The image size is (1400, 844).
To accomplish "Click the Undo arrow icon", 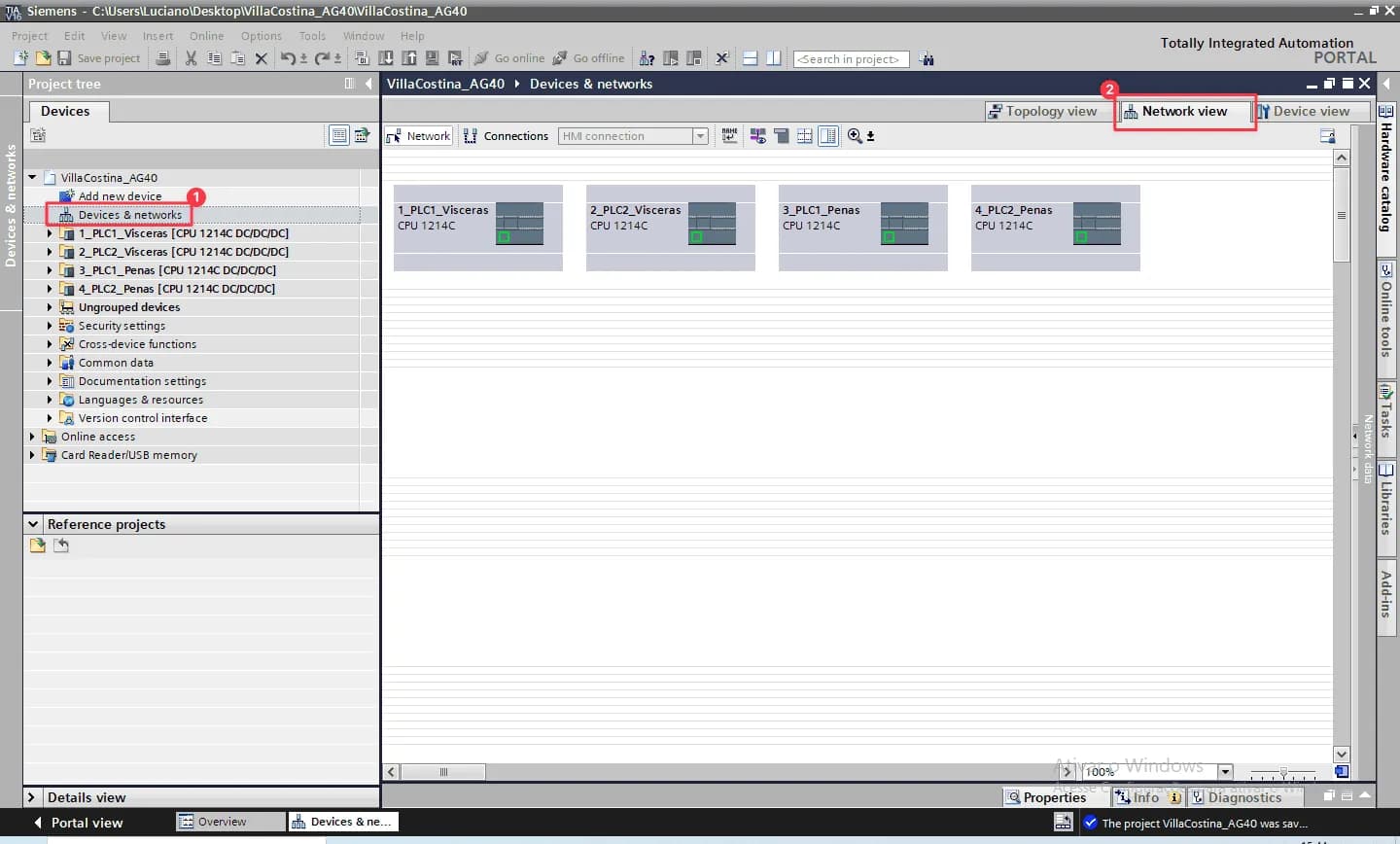I will point(288,58).
